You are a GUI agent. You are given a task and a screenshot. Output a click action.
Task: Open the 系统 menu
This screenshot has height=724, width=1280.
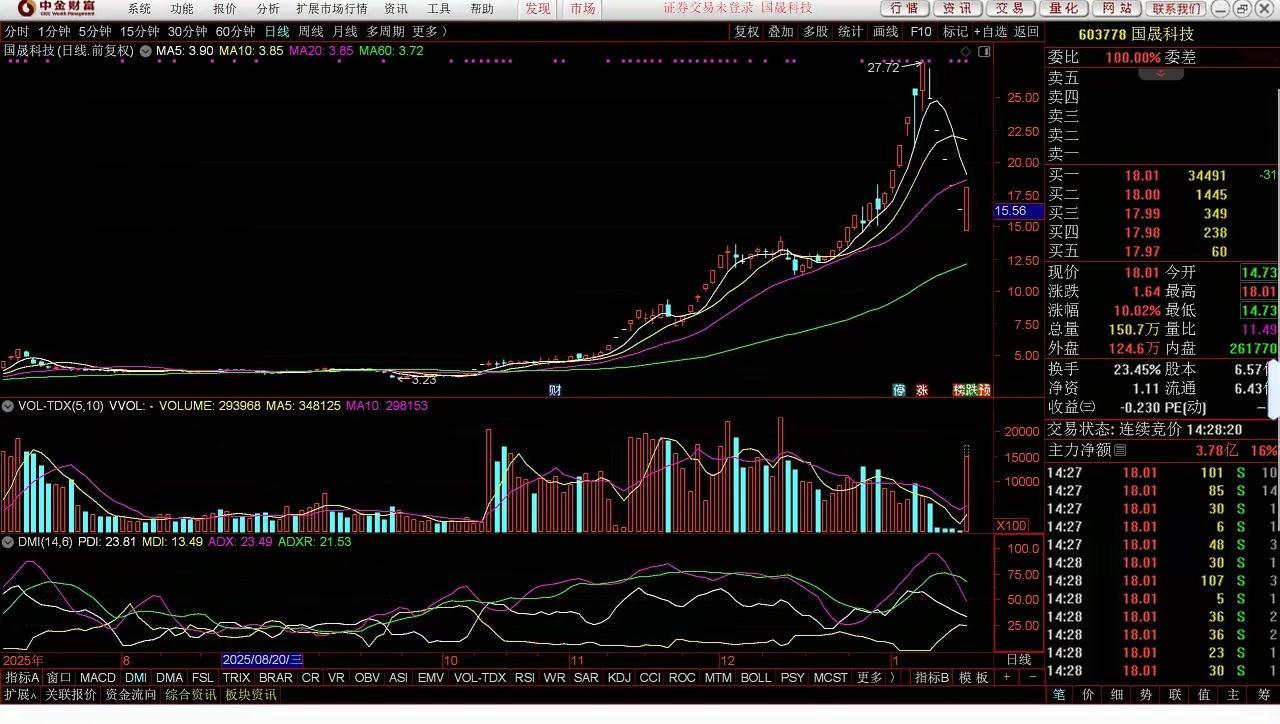[x=139, y=8]
